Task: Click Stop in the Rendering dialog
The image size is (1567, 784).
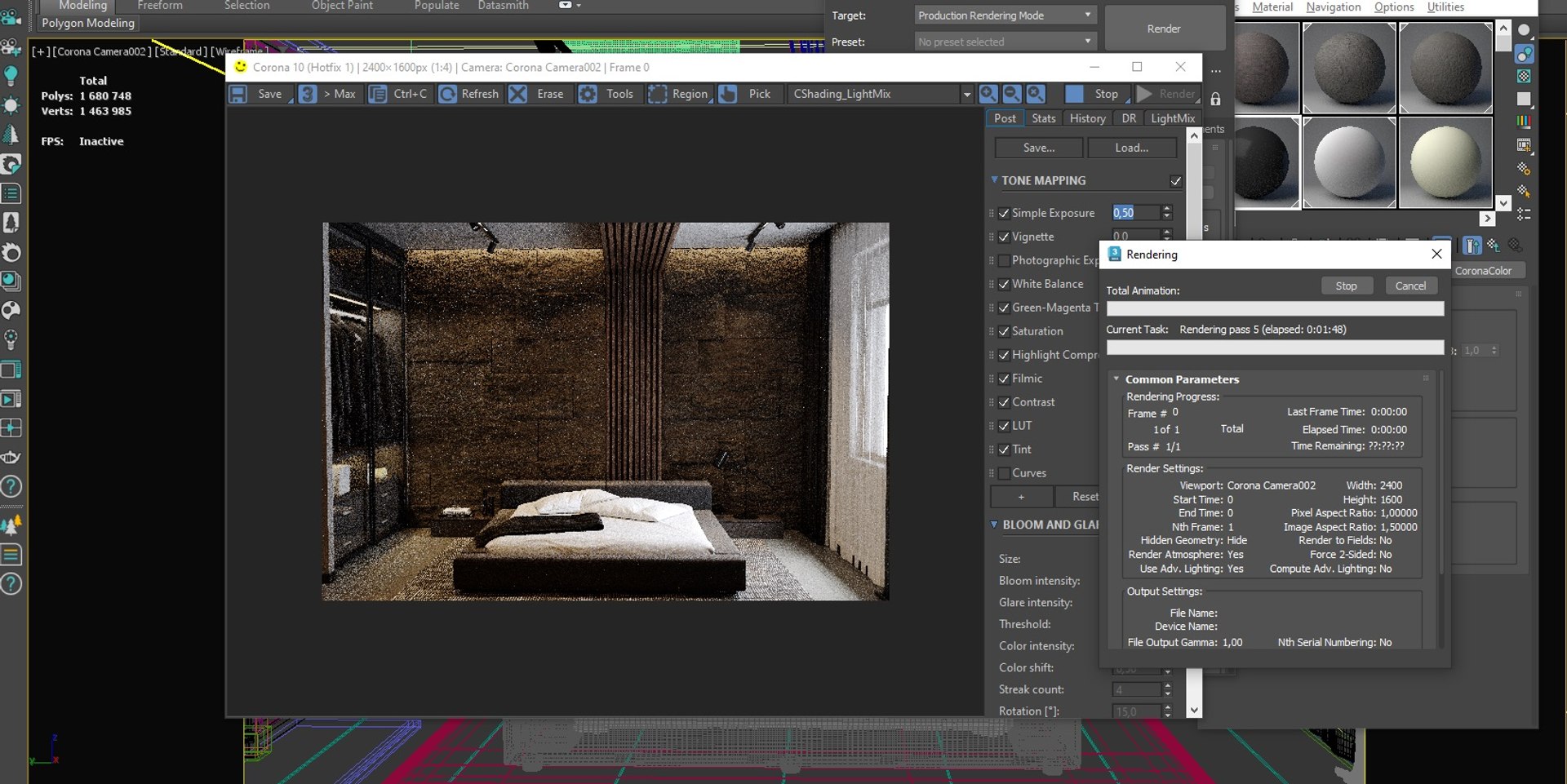Action: [x=1346, y=286]
